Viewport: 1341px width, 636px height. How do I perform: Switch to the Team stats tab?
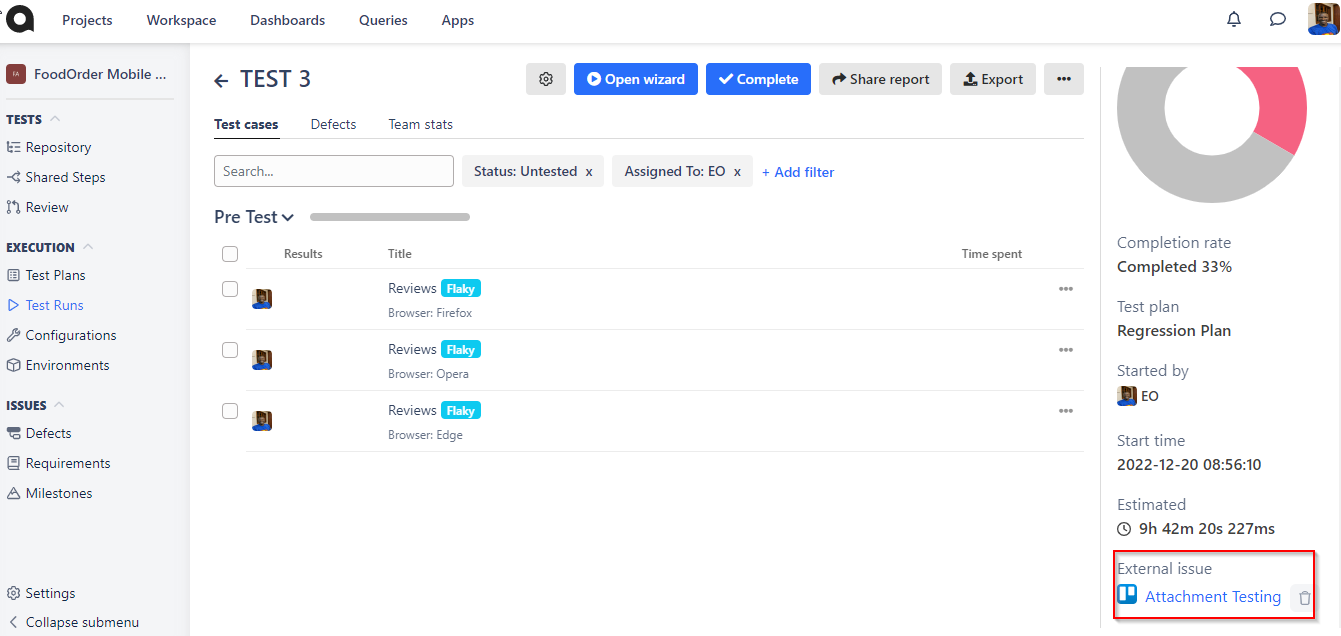420,124
